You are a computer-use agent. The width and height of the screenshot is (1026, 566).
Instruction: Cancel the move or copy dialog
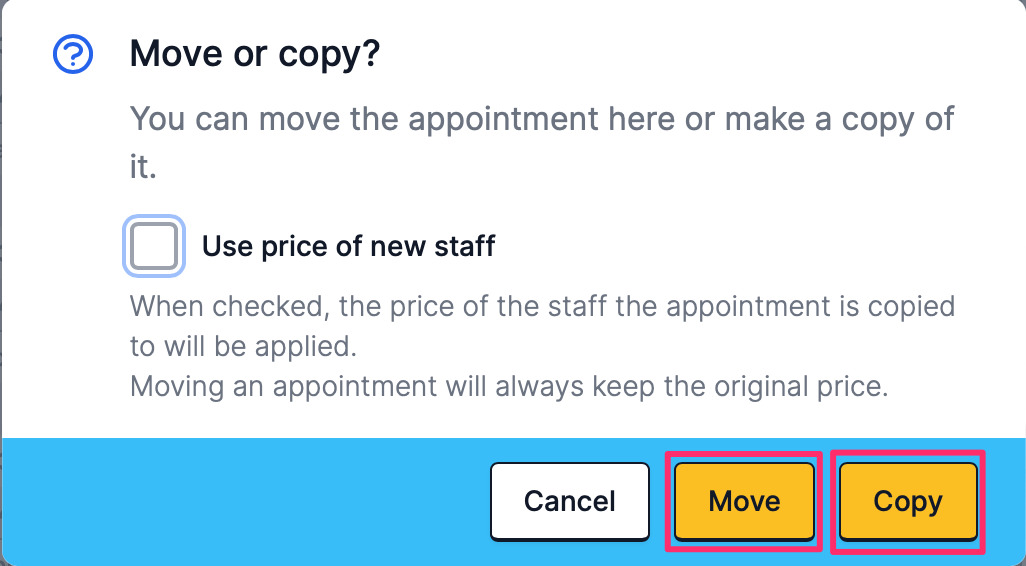[570, 501]
